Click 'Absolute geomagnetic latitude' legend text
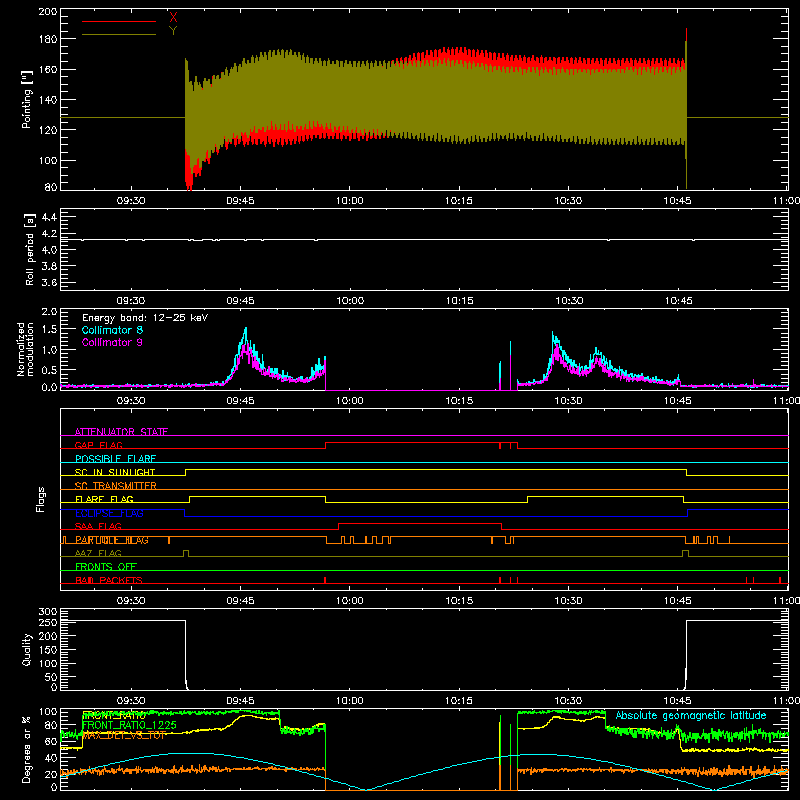The width and height of the screenshot is (800, 800). pyautogui.click(x=691, y=715)
